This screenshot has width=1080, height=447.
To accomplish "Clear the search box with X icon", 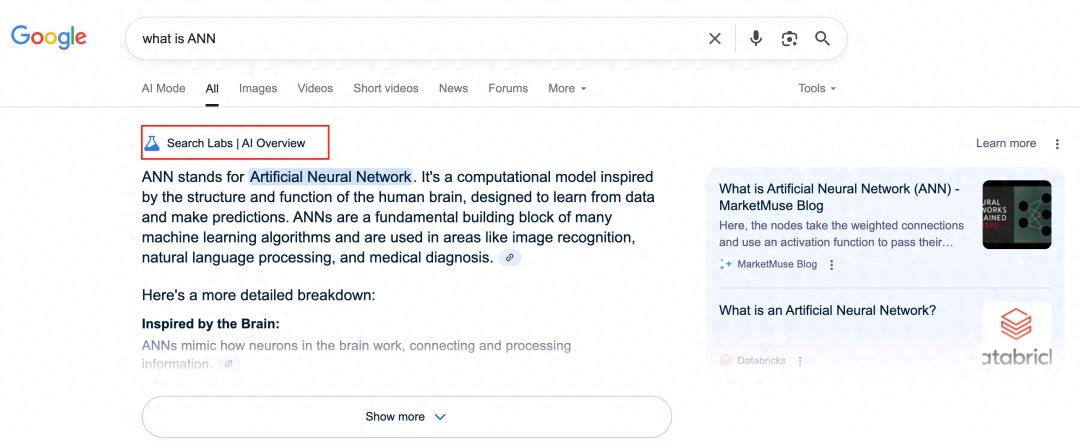I will [714, 39].
